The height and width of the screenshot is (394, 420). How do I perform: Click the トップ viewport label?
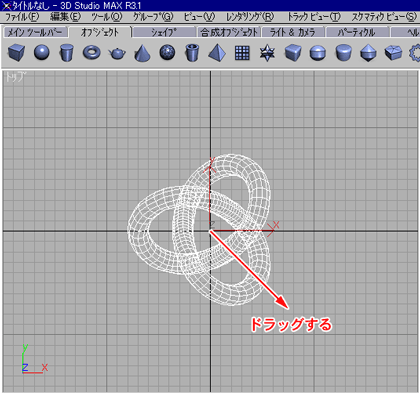15,77
